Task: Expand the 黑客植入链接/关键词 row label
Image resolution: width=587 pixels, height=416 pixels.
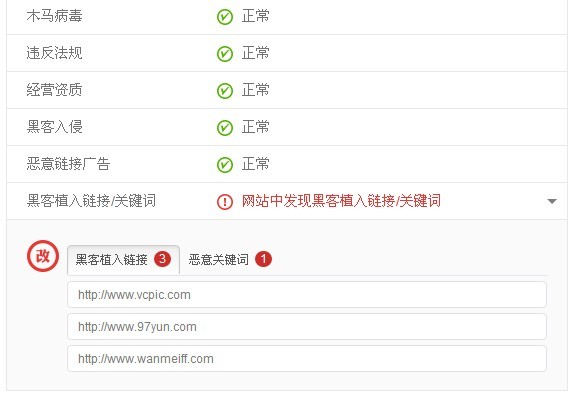Action: point(91,201)
